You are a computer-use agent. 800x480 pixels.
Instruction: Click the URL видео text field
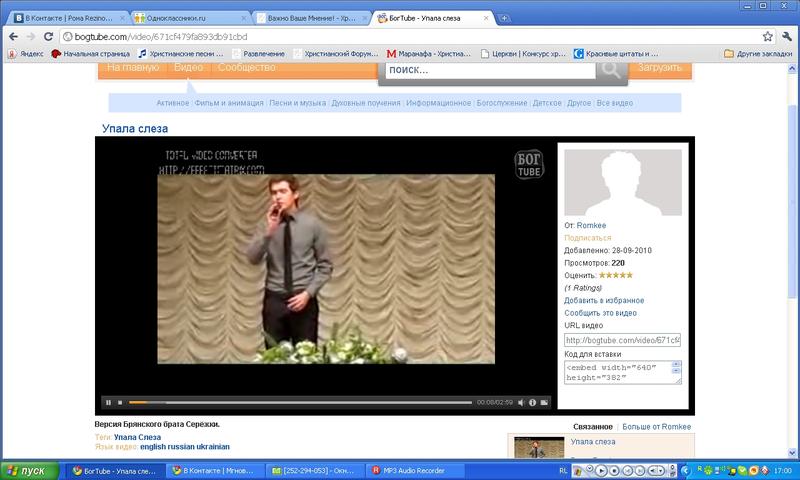click(x=622, y=340)
